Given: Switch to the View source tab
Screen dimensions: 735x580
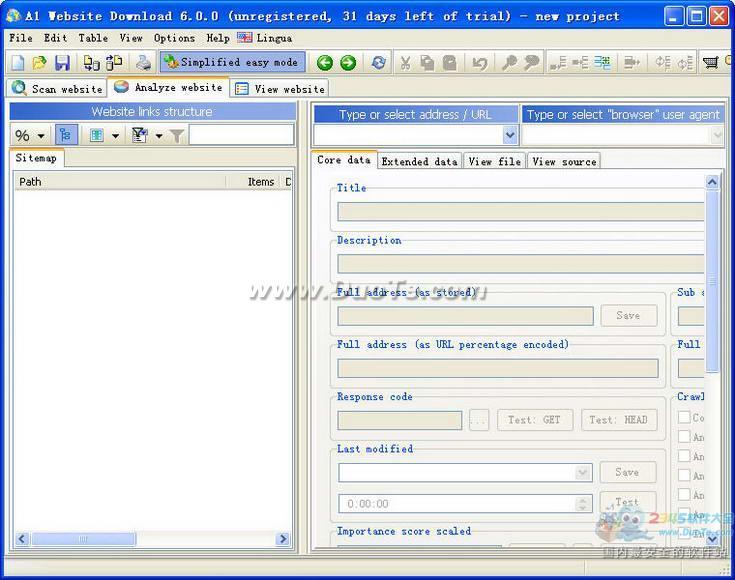Looking at the screenshot, I should [564, 161].
